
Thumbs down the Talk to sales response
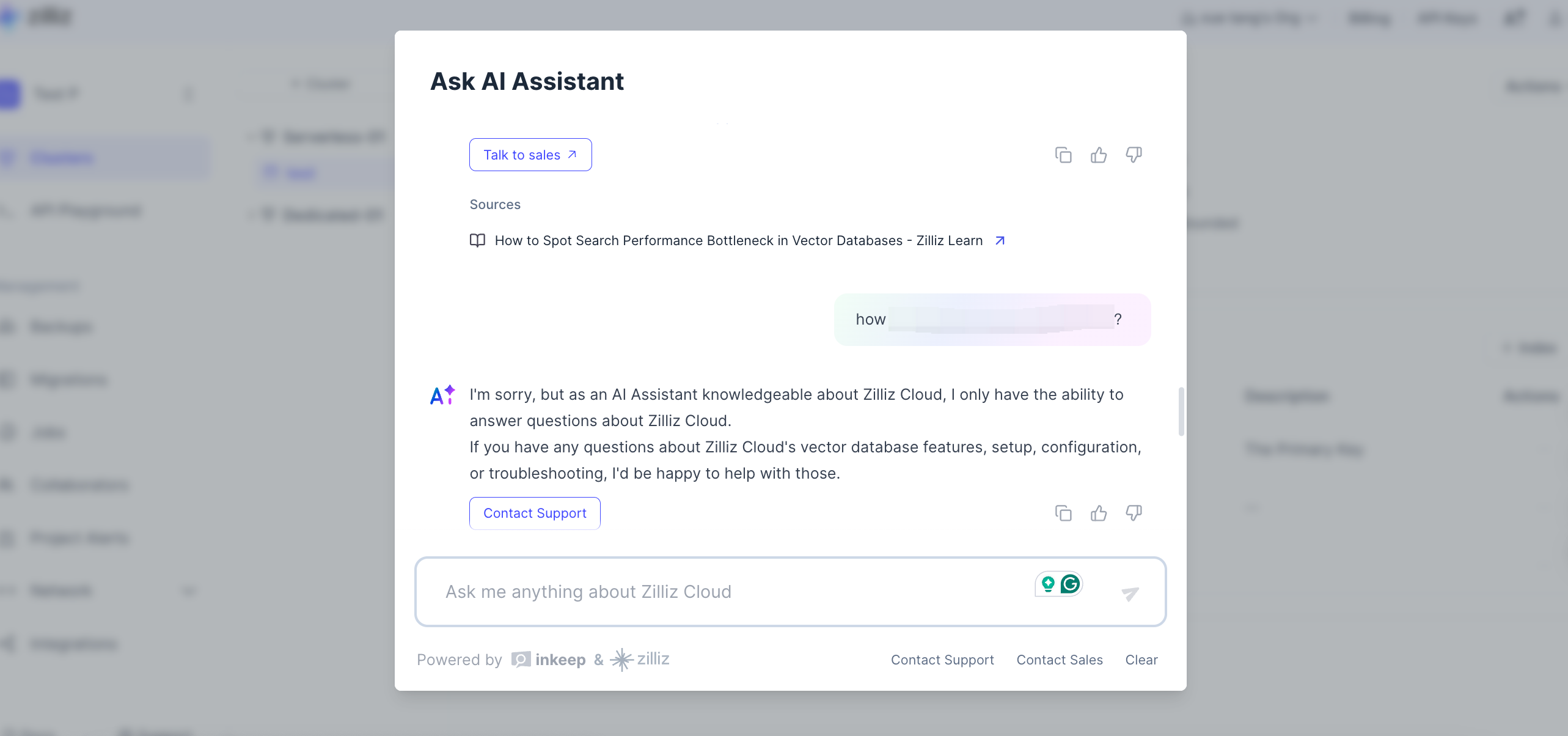coord(1134,155)
